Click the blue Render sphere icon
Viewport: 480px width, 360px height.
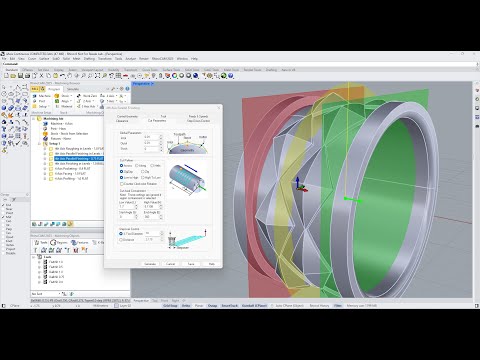196,76
